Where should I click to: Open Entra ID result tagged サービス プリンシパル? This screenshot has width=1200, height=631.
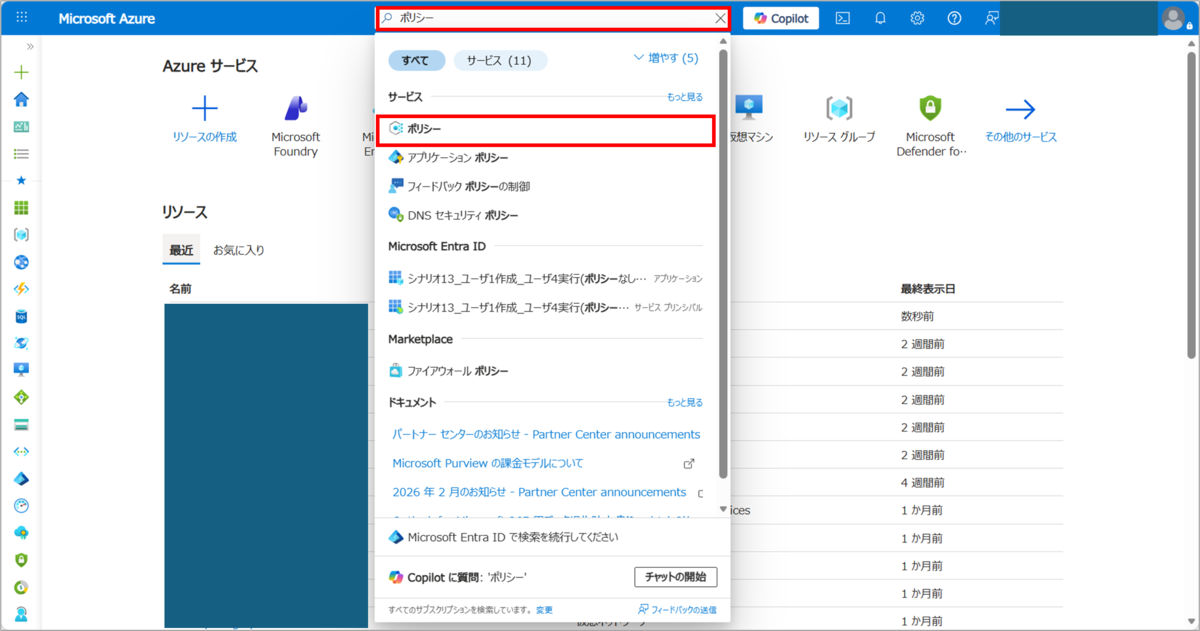[x=545, y=307]
